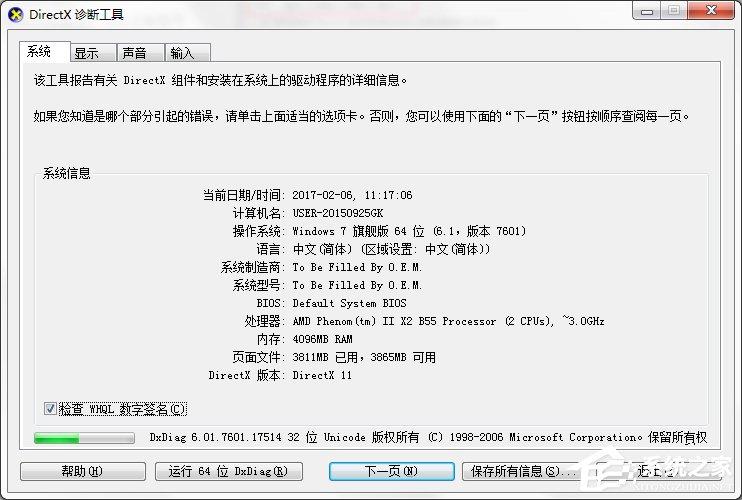Image resolution: width=742 pixels, height=500 pixels.
Task: Click the 系统信息 group label
Action: click(67, 173)
